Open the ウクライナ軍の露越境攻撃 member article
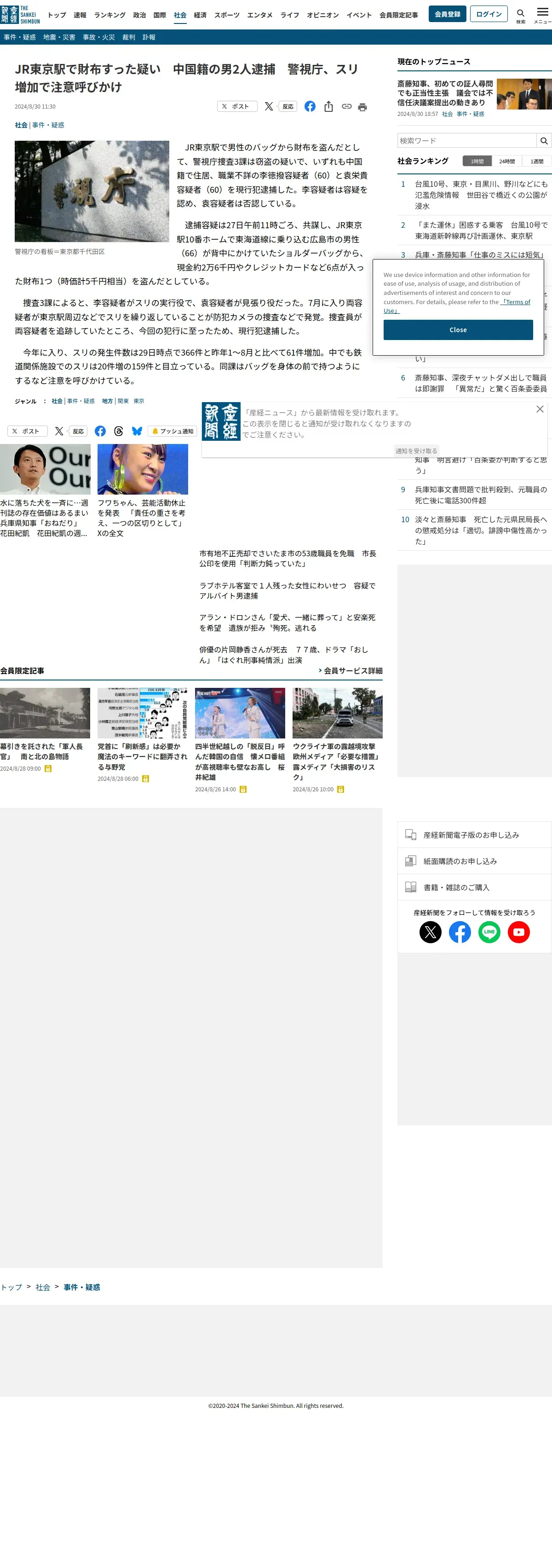 [x=337, y=761]
